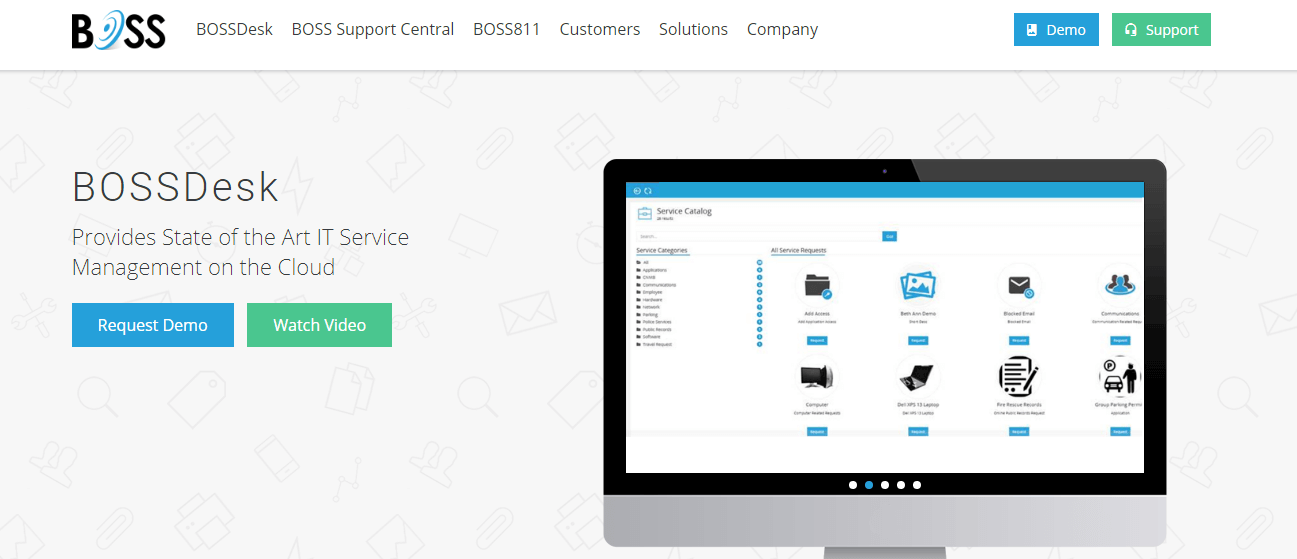Open the Customers navigation menu

(x=599, y=30)
